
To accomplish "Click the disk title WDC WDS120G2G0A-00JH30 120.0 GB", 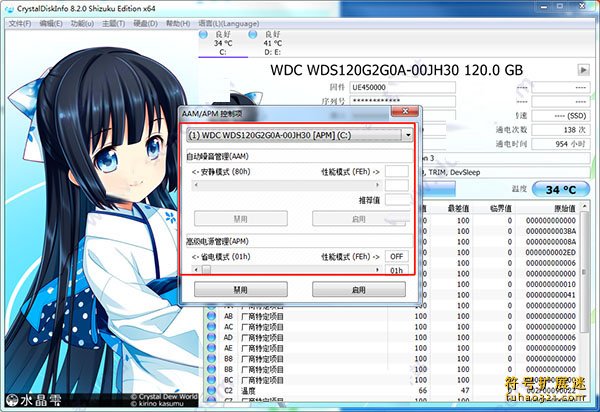I will point(396,70).
